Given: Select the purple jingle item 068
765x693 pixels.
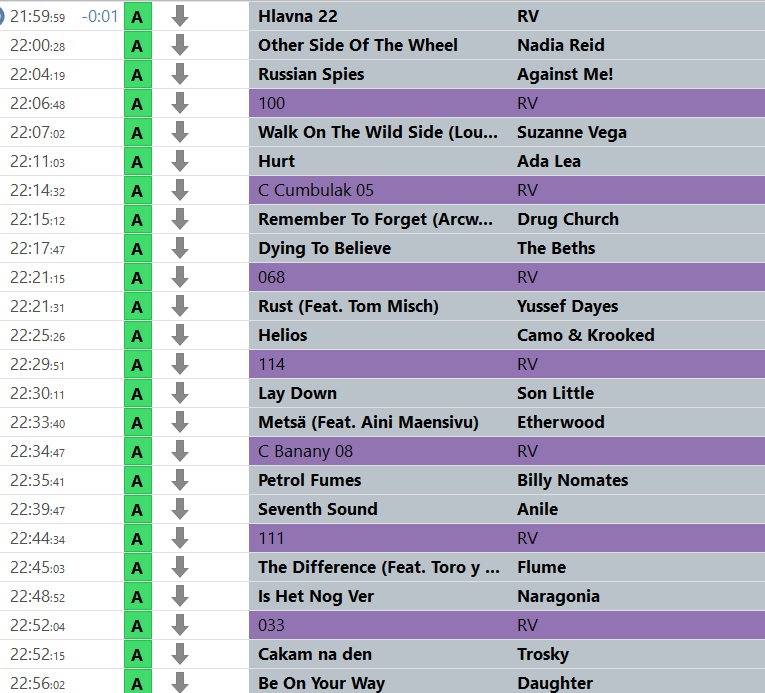Looking at the screenshot, I should (271, 278).
